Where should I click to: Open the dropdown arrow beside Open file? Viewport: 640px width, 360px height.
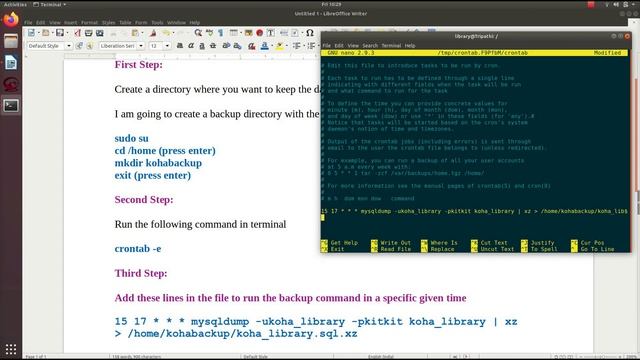[x=53, y=33]
